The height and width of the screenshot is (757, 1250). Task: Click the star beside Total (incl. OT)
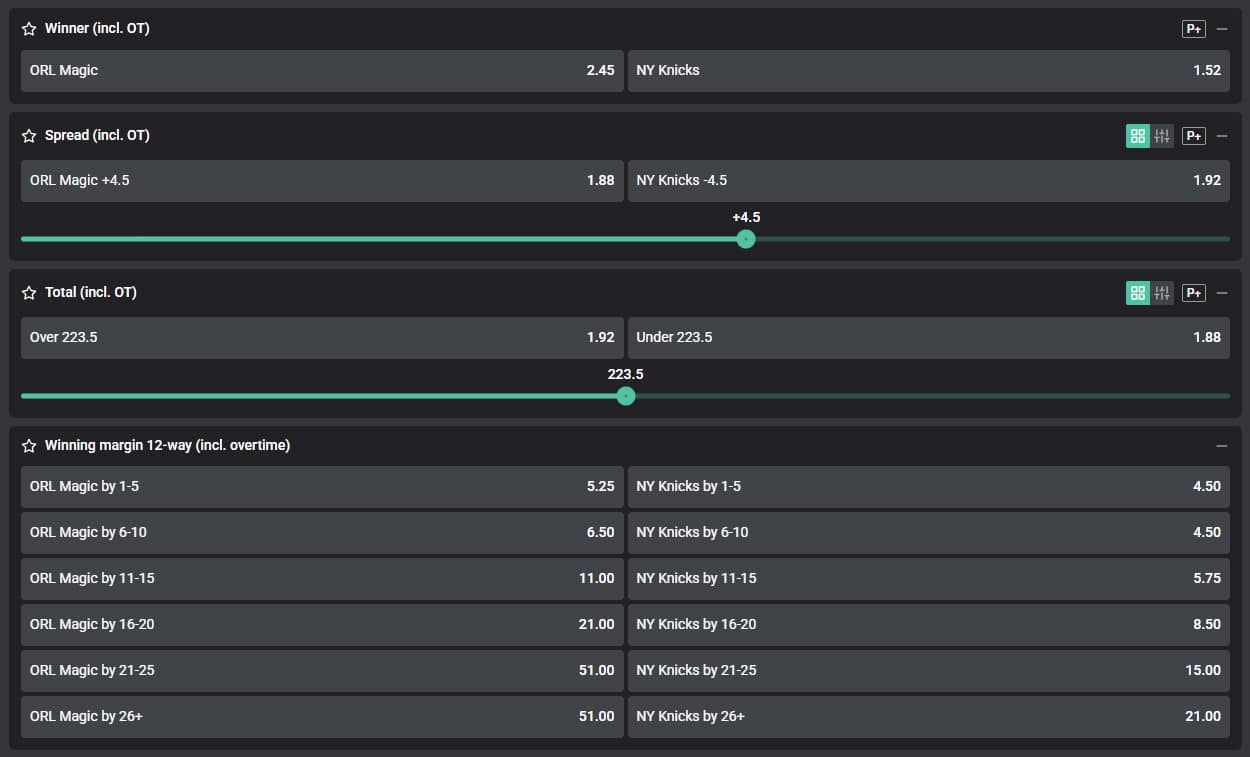(x=29, y=293)
